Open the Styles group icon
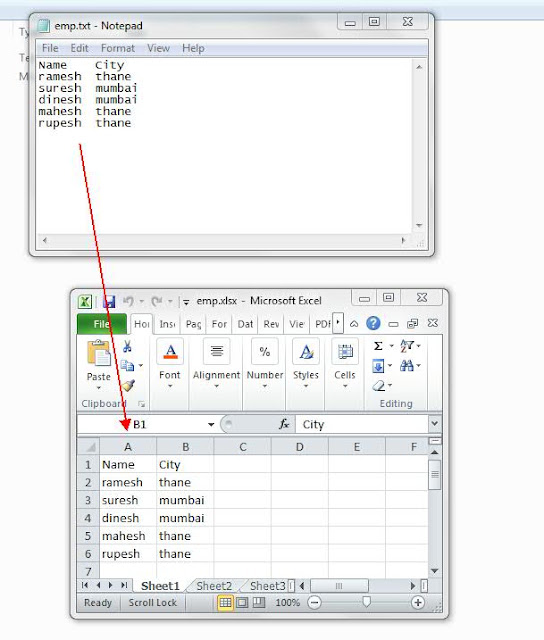 (x=306, y=351)
